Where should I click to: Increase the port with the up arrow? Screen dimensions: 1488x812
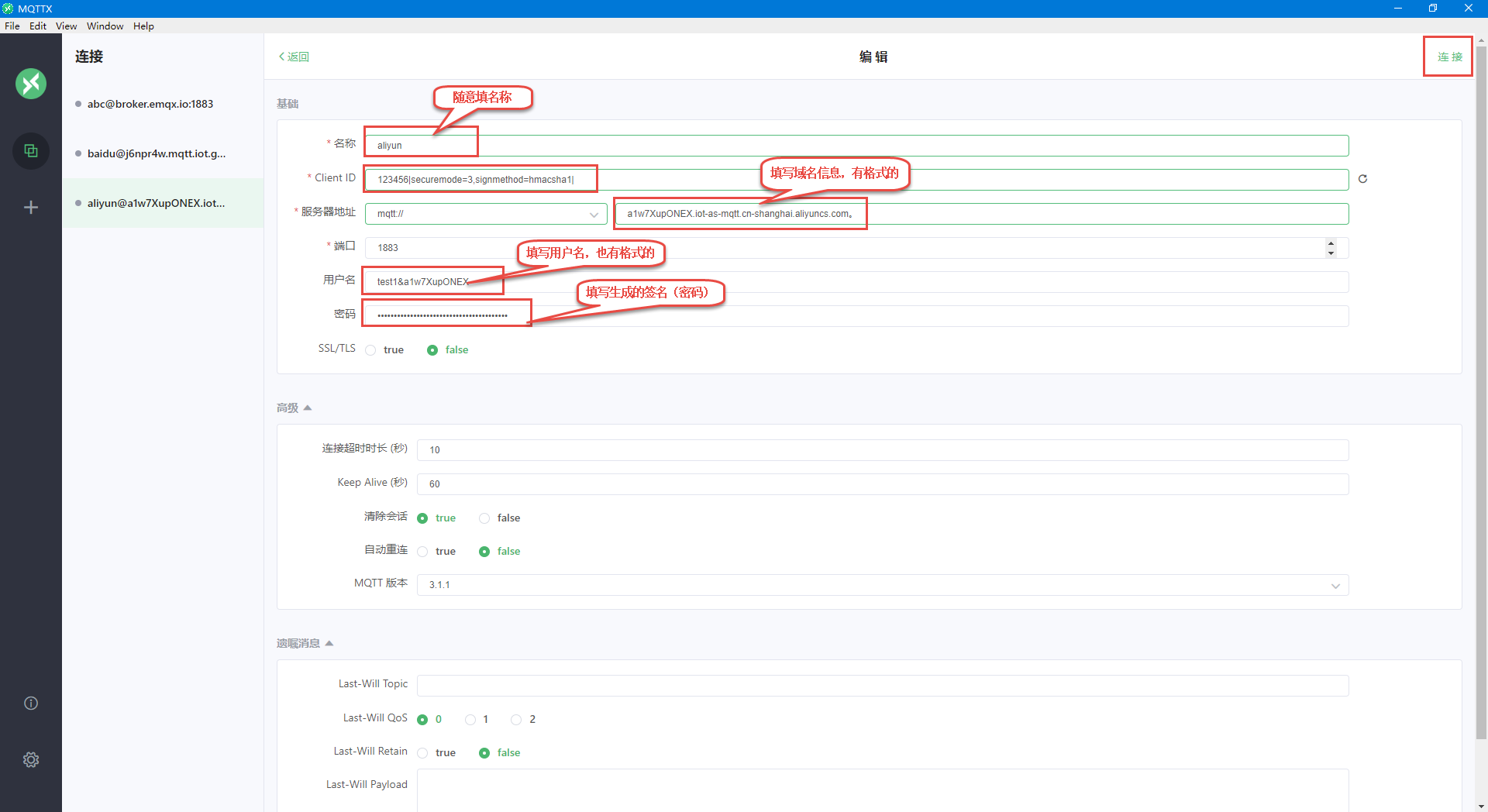tap(1331, 243)
